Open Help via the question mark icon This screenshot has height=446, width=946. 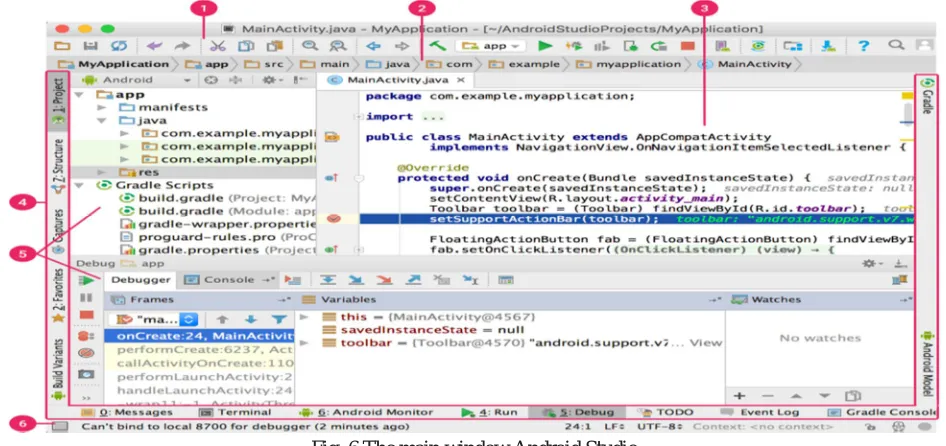(x=864, y=46)
